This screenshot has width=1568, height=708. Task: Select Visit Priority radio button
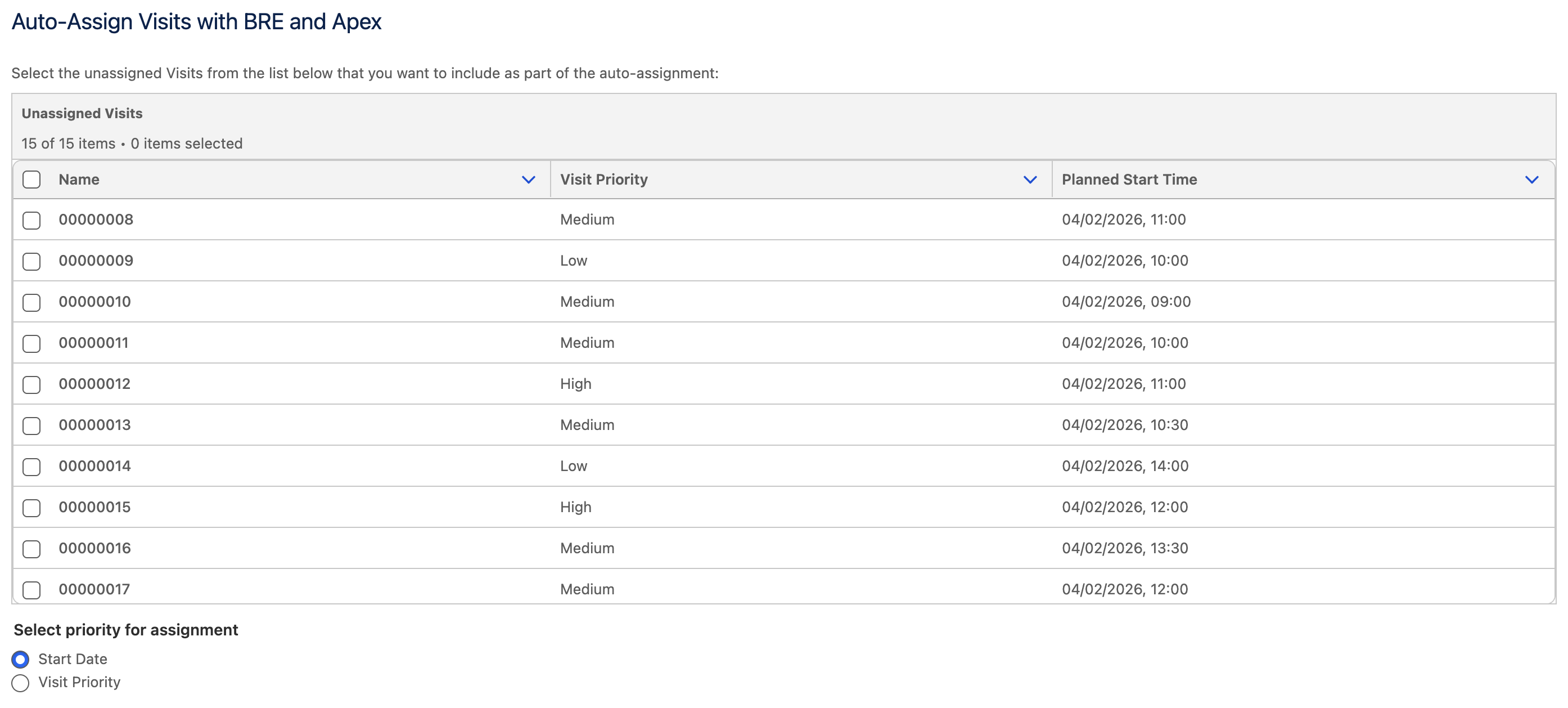click(20, 683)
